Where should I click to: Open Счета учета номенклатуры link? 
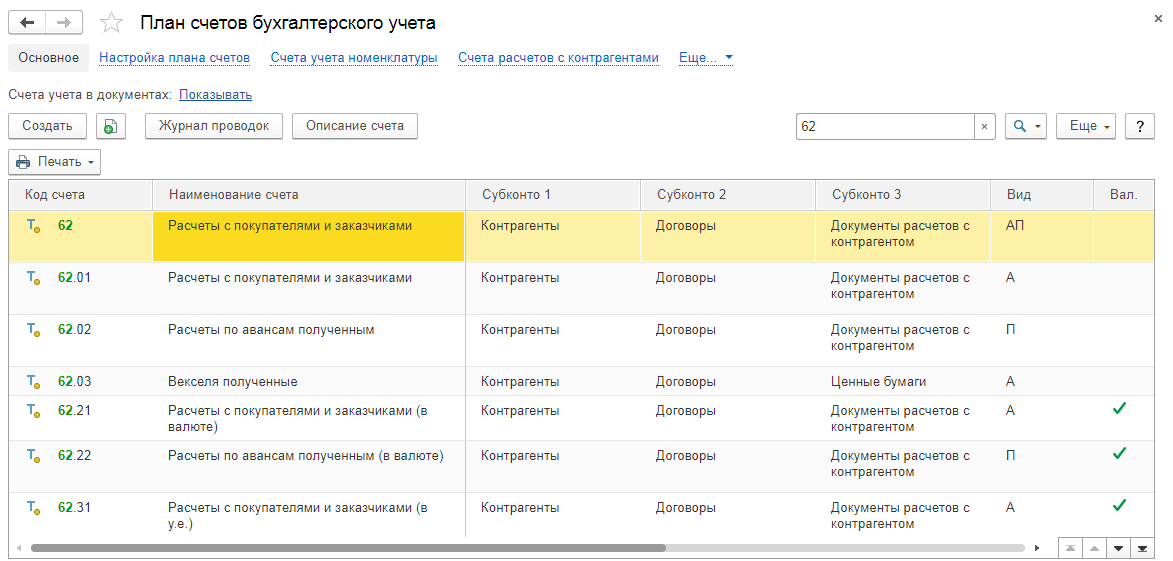354,58
